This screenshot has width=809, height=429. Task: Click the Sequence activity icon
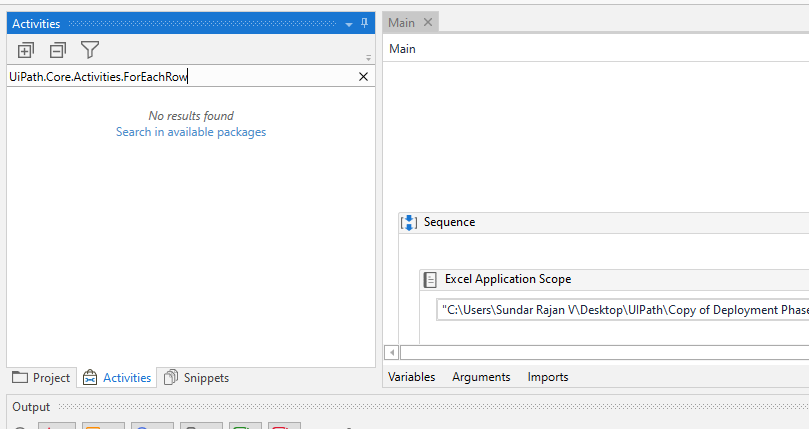click(408, 223)
